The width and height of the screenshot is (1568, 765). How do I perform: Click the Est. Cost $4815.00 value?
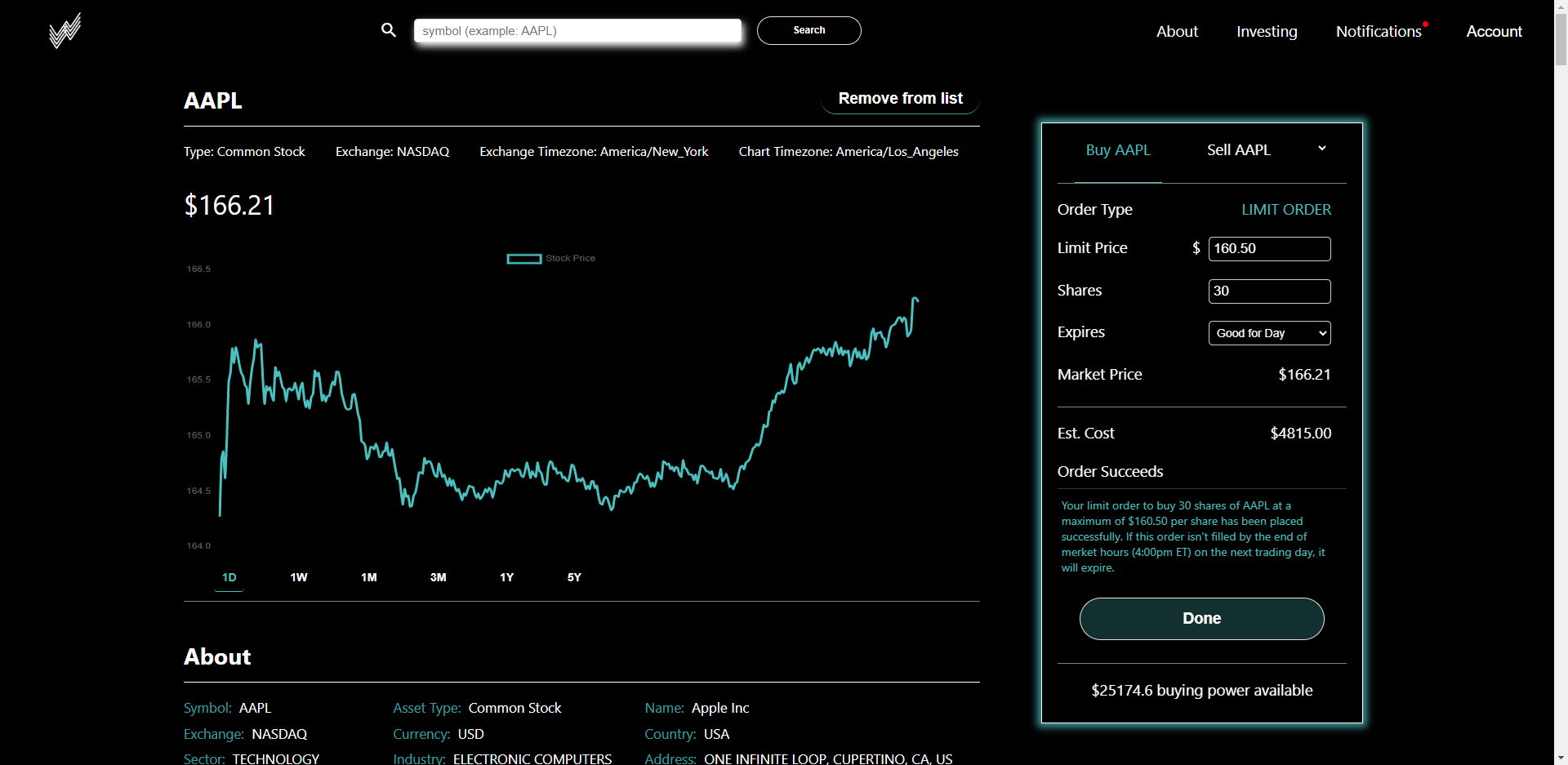pyautogui.click(x=1300, y=434)
